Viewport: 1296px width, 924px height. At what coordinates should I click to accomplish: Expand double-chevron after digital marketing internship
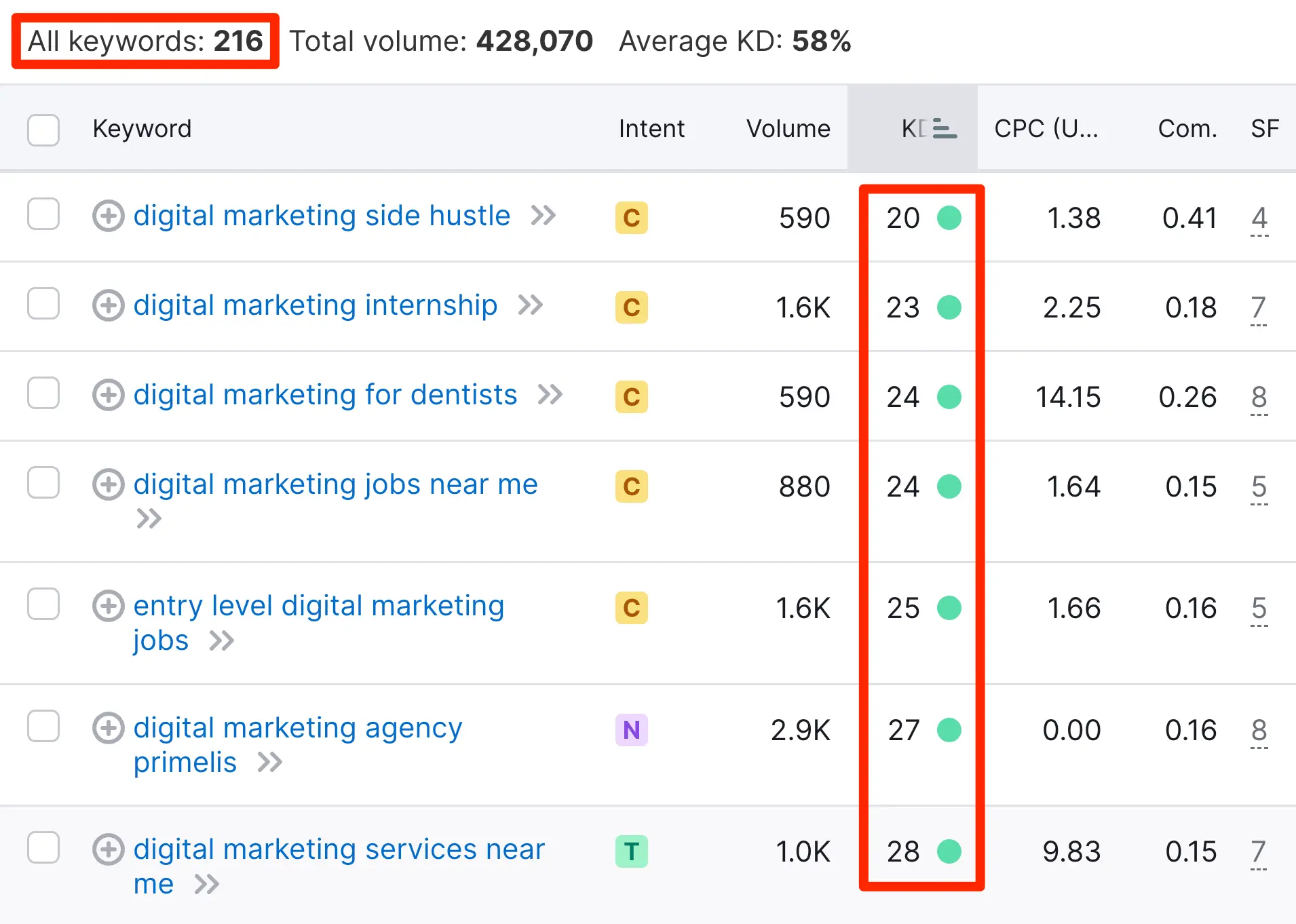(531, 305)
